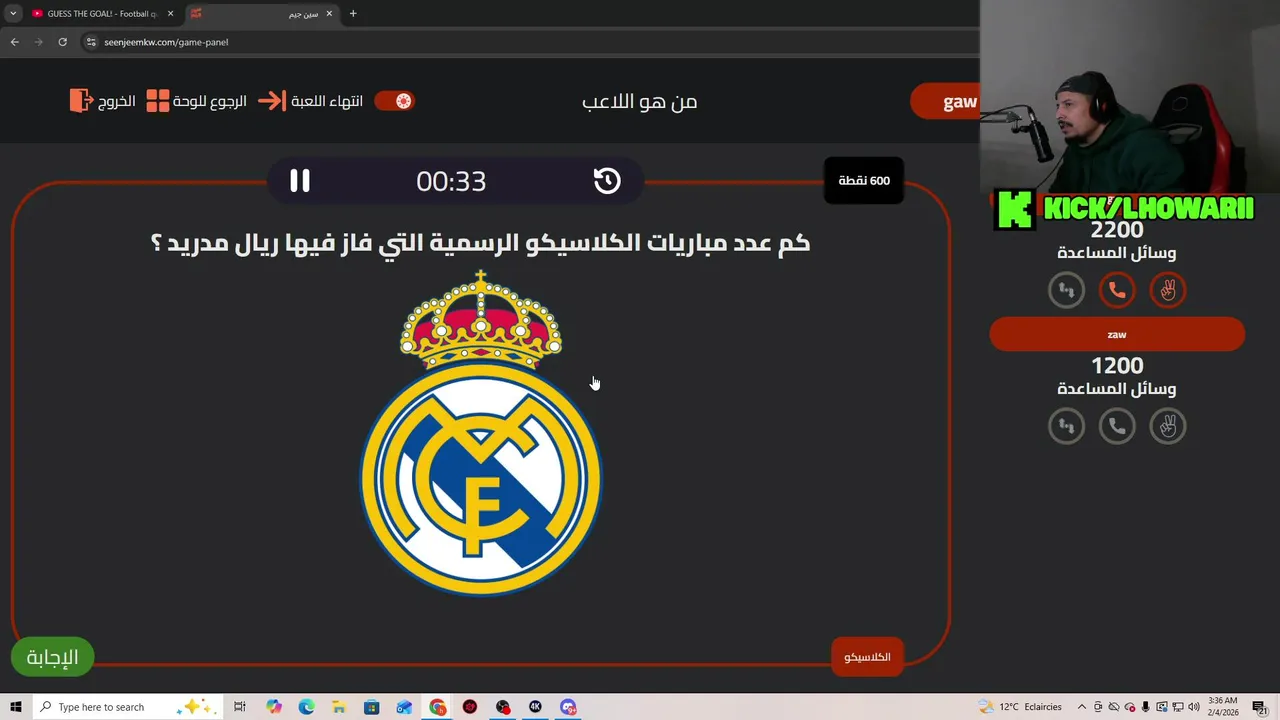This screenshot has height=720, width=1280.
Task: Open a new browser tab
Action: tap(353, 14)
